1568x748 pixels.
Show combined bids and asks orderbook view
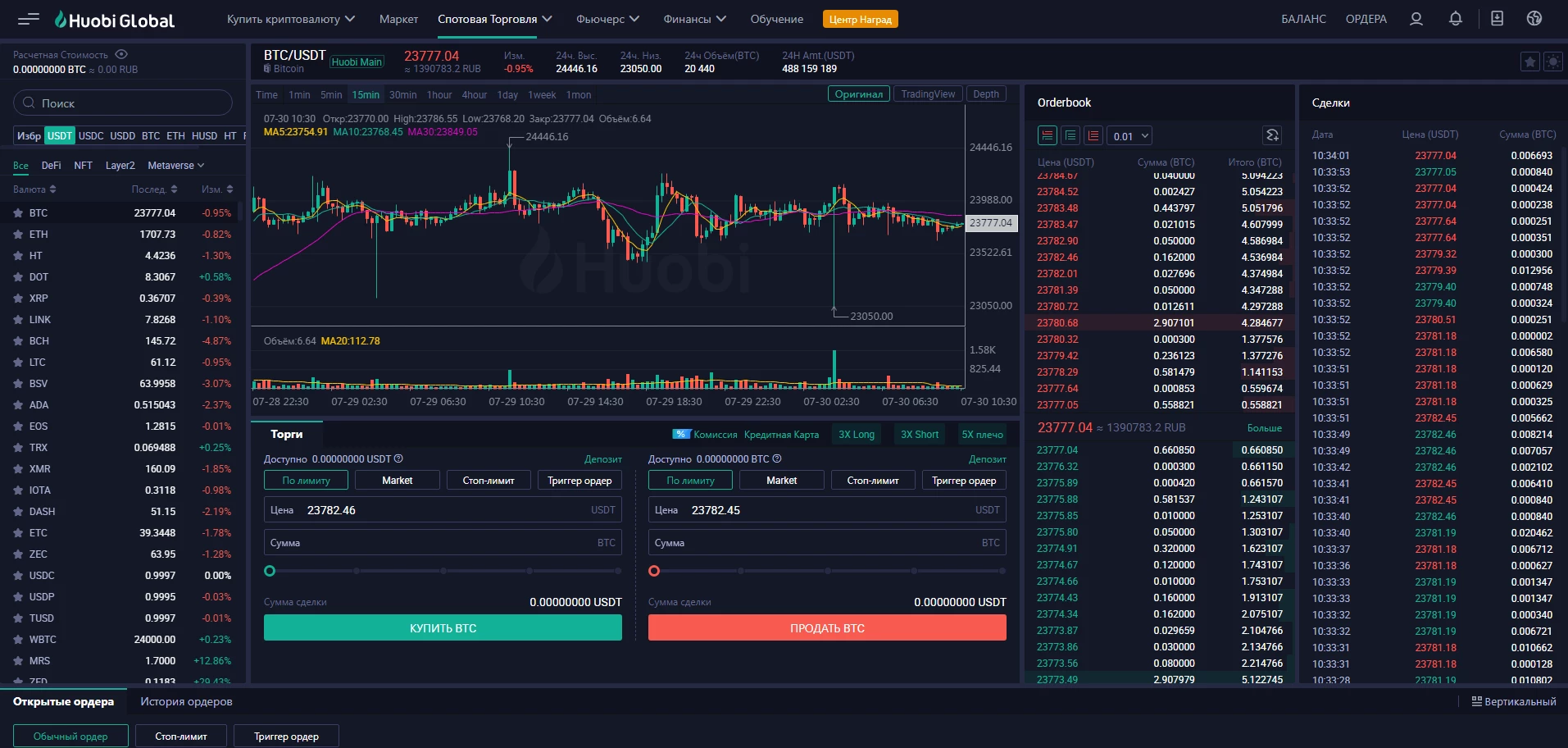pos(1048,136)
